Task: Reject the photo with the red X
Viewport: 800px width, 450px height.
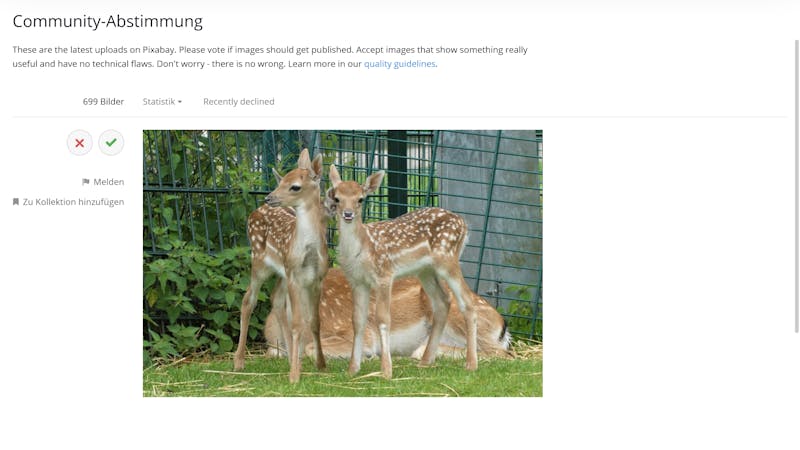Action: 80,143
